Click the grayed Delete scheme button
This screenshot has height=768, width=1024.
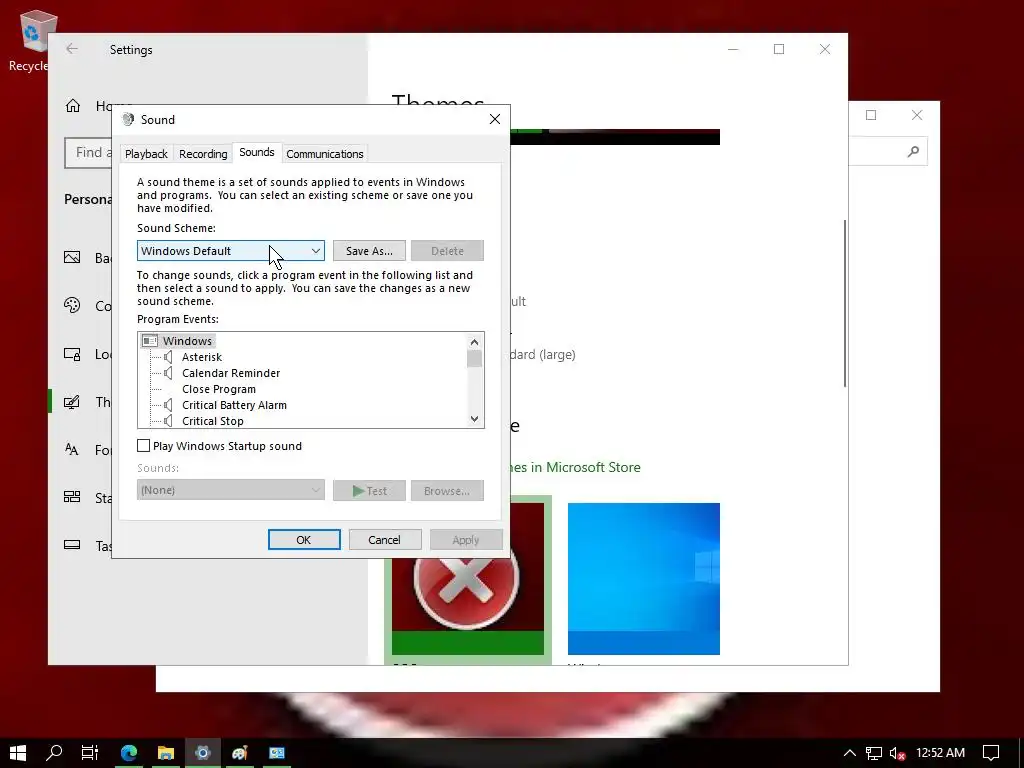pos(447,251)
